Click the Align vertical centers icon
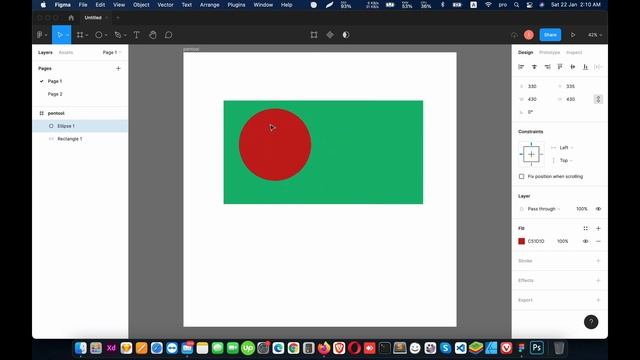 573,67
